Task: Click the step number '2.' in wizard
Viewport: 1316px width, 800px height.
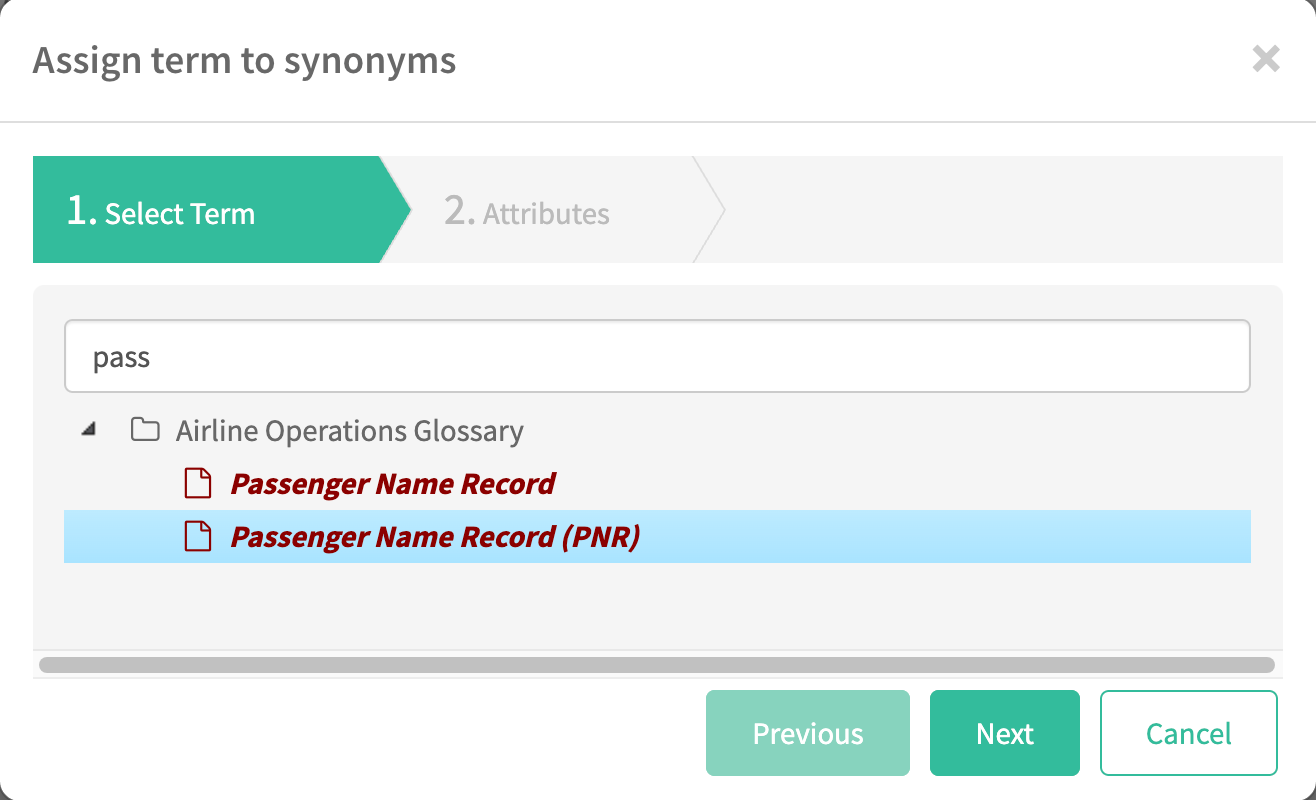Action: (x=459, y=211)
